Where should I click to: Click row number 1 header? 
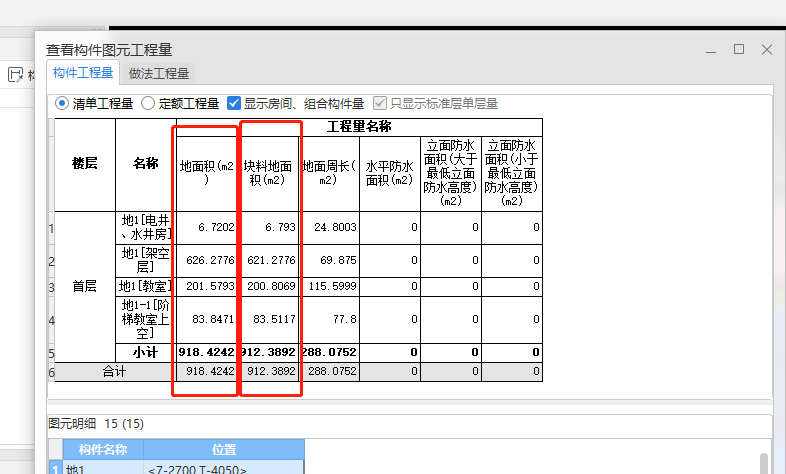[x=51, y=228]
